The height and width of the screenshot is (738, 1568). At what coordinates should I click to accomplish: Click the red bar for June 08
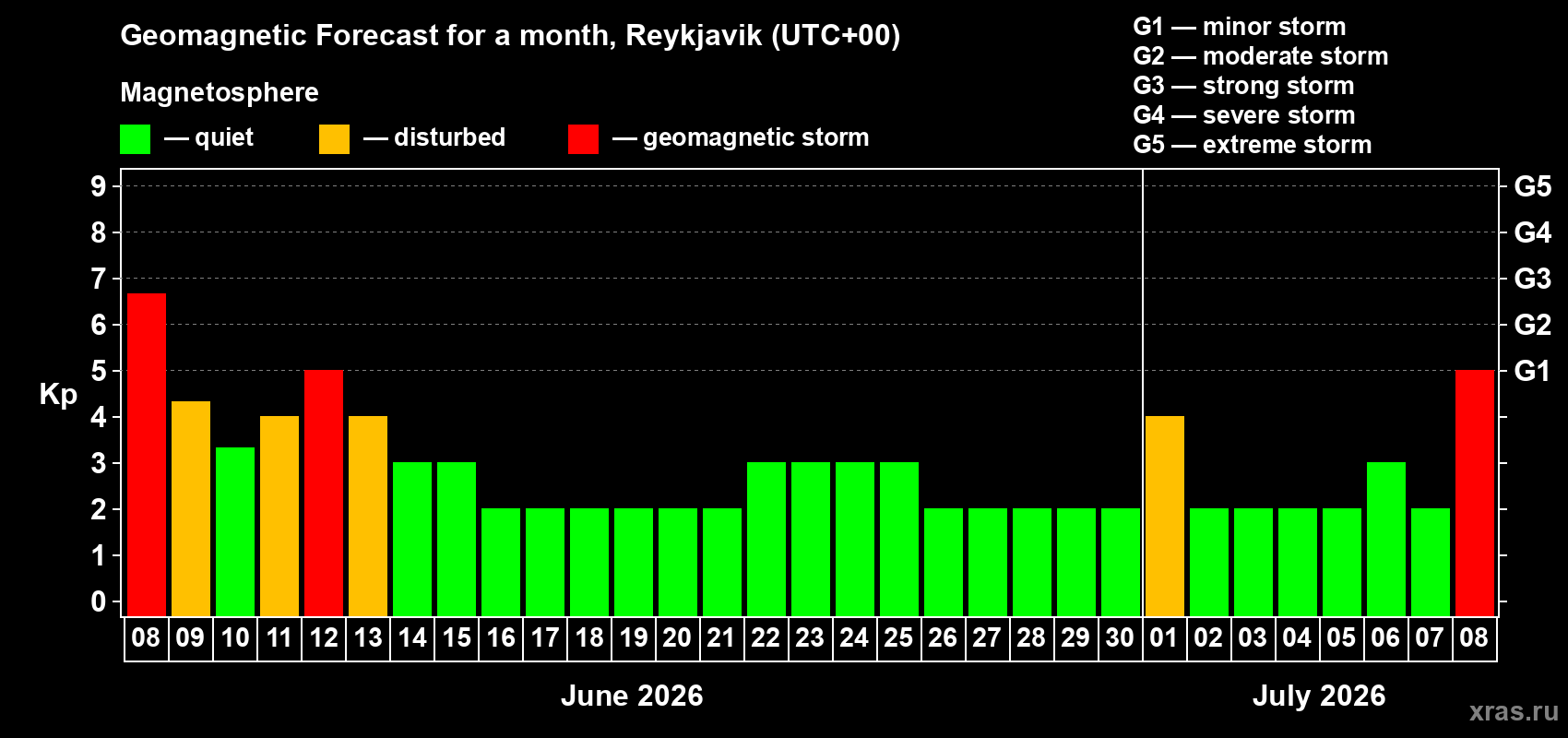click(147, 455)
